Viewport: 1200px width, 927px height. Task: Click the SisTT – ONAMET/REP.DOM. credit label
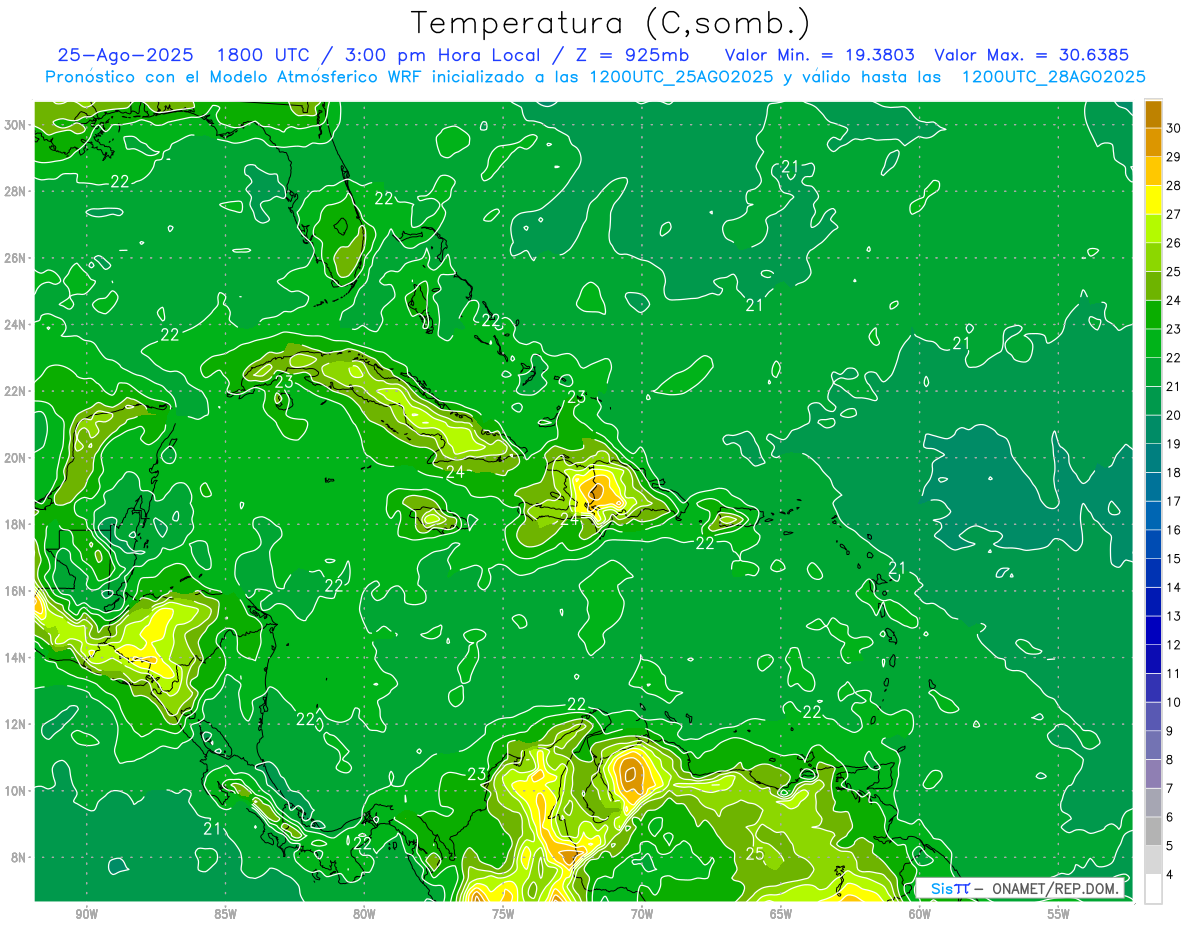pyautogui.click(x=1020, y=888)
